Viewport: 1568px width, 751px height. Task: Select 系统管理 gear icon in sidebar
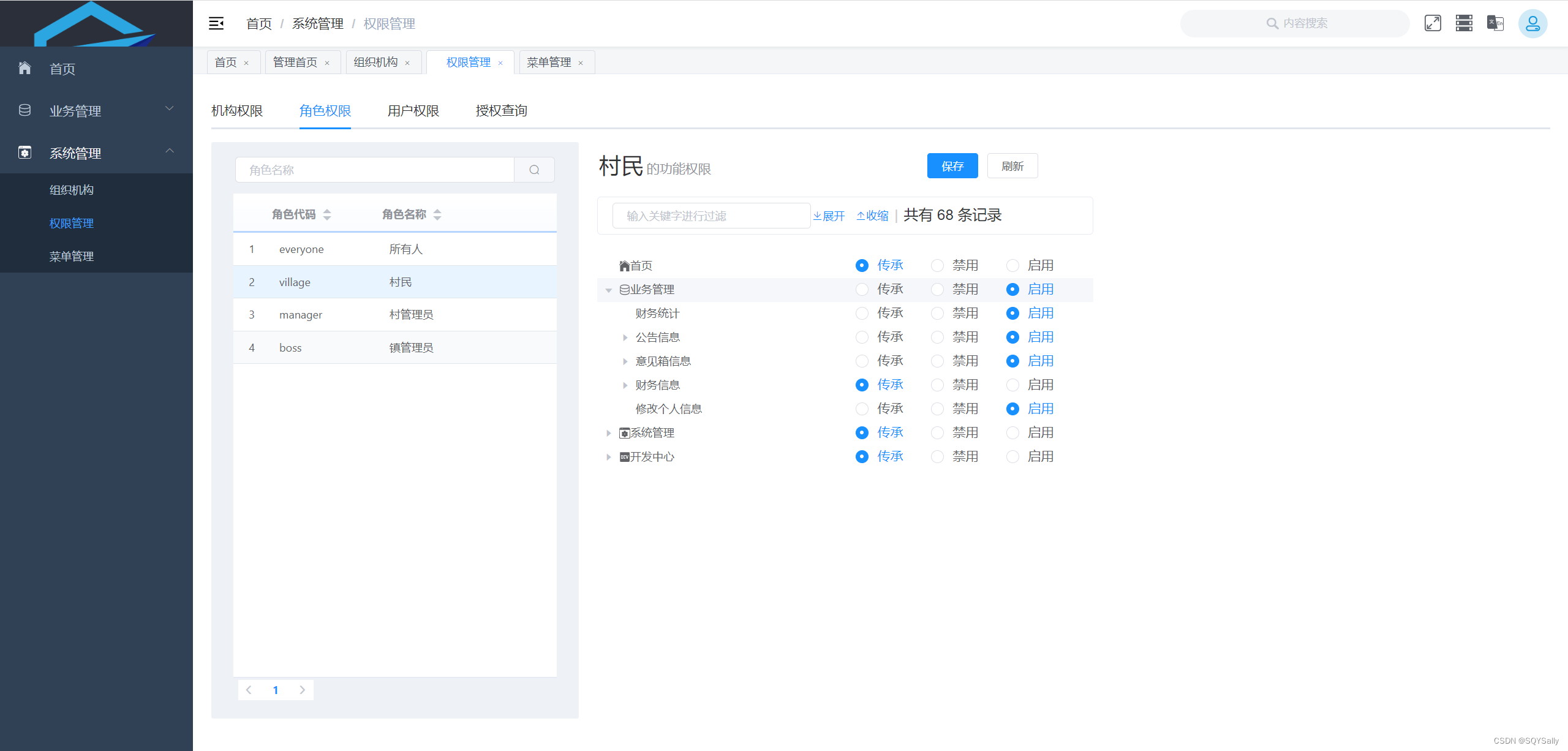24,153
